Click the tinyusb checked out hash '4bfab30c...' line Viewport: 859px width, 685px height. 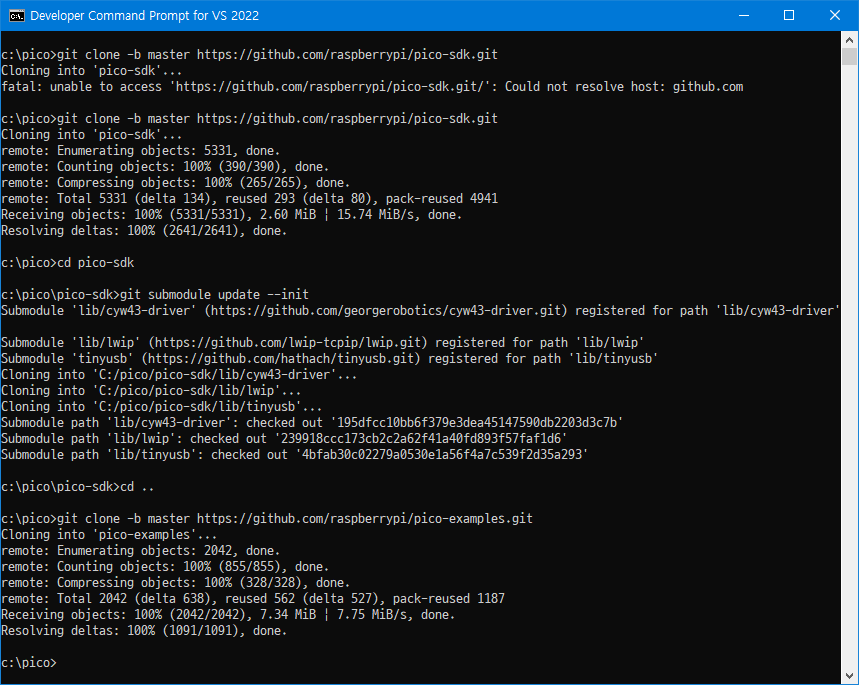(294, 454)
